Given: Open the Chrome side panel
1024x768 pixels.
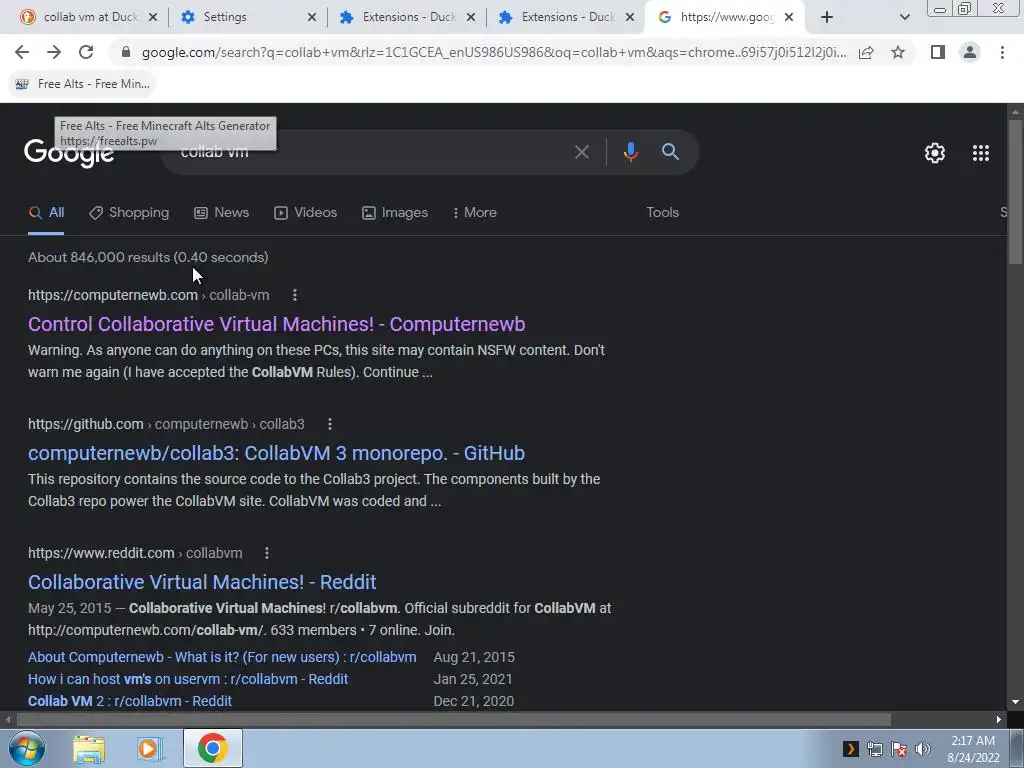Looking at the screenshot, I should click(938, 52).
